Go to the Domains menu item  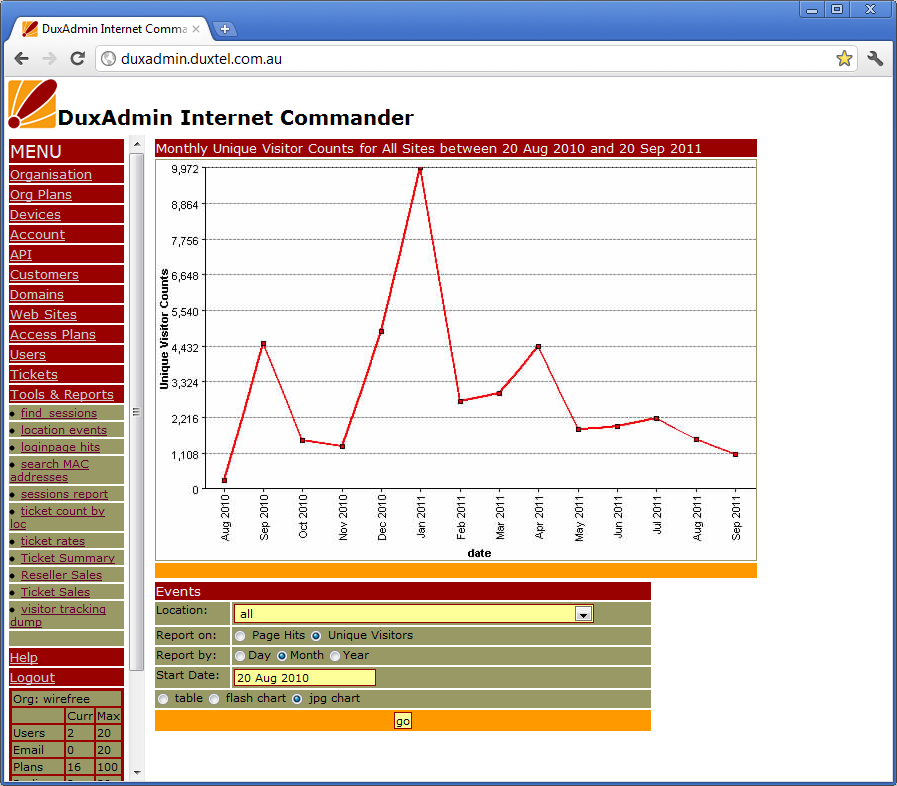pos(37,295)
